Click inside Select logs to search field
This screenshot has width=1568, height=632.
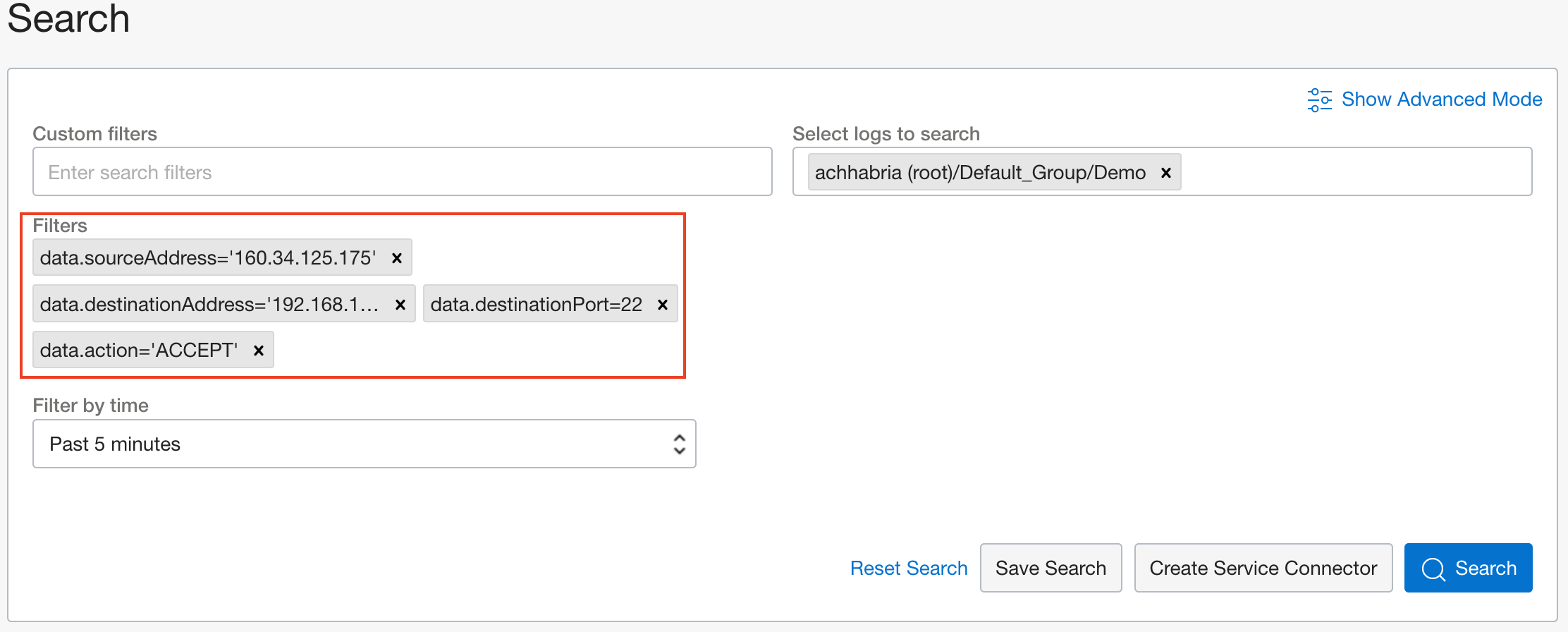pyautogui.click(x=1354, y=172)
